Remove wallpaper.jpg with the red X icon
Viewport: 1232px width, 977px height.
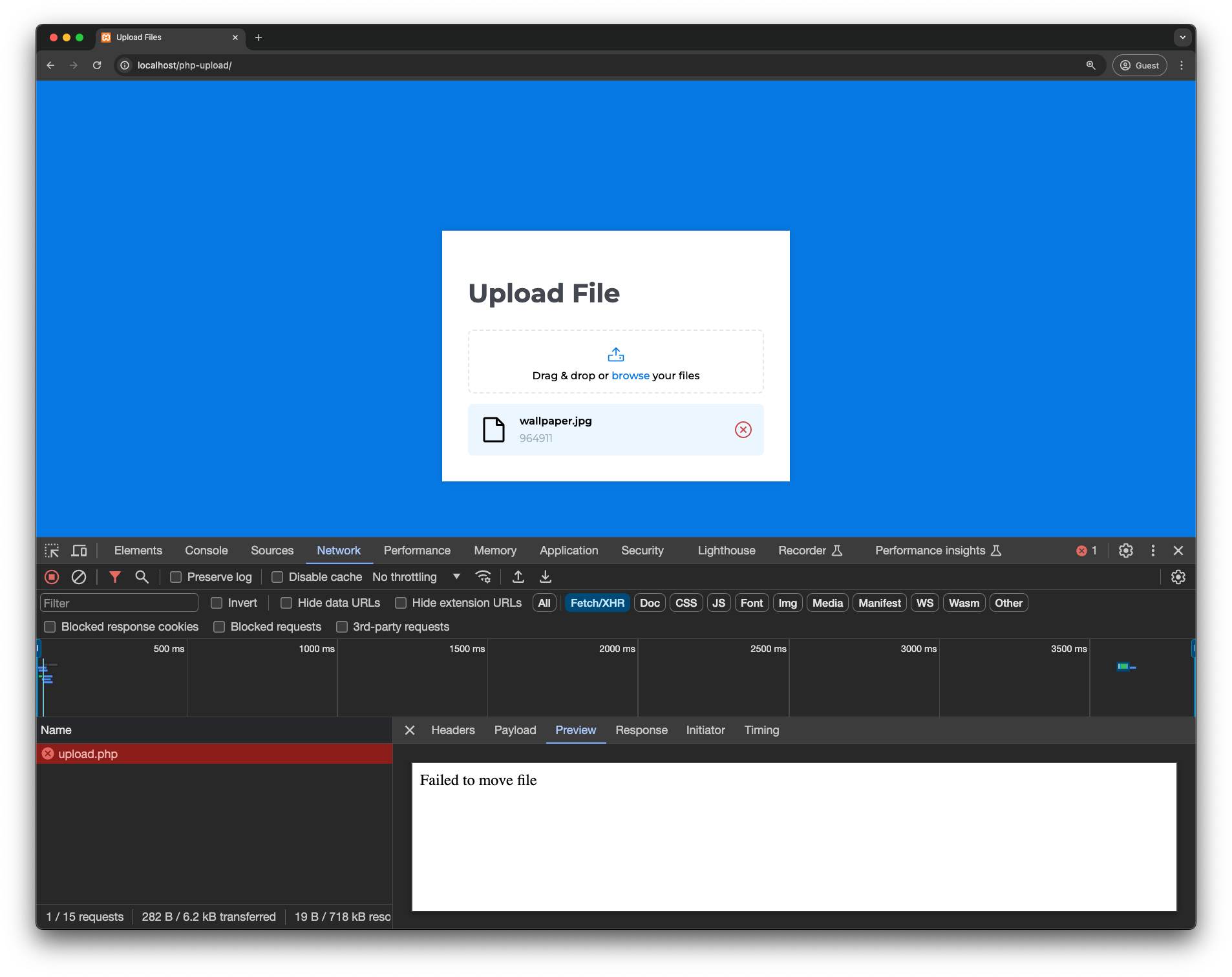click(743, 430)
